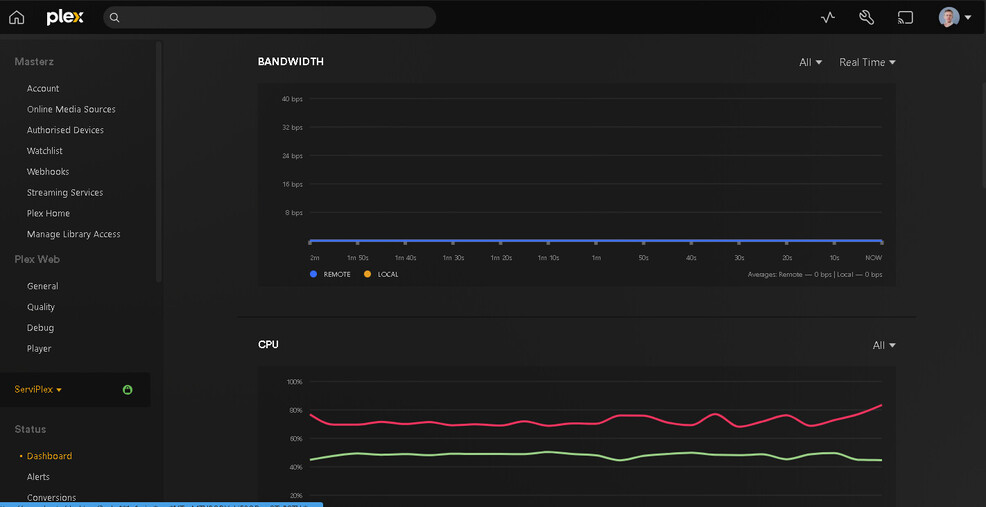
Task: Click the 'Plex Web' section heading
Action: [x=37, y=259]
